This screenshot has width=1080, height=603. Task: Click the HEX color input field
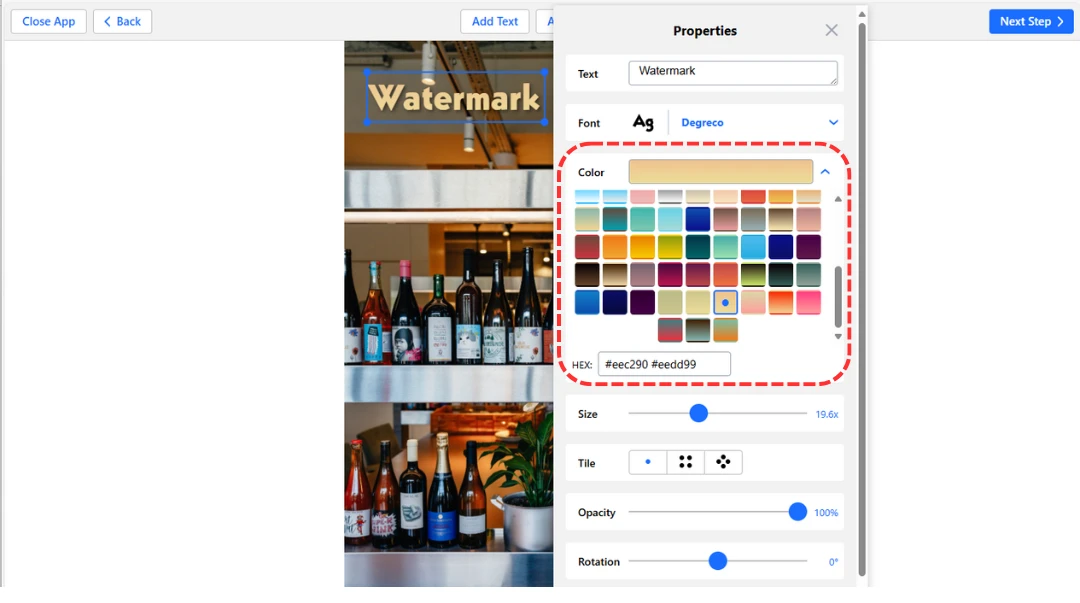664,365
